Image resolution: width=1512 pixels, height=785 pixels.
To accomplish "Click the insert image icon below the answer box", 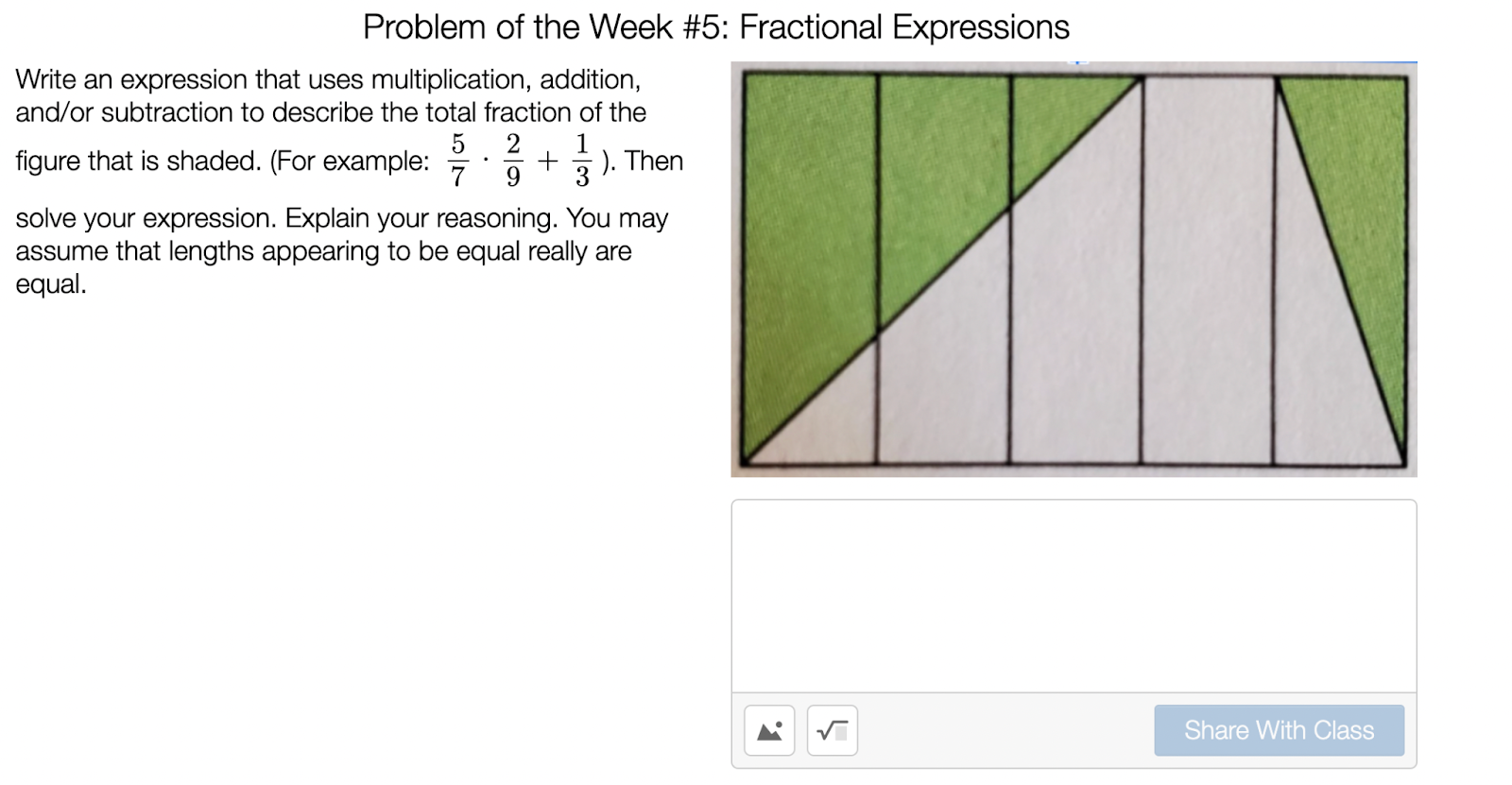I will pos(769,730).
